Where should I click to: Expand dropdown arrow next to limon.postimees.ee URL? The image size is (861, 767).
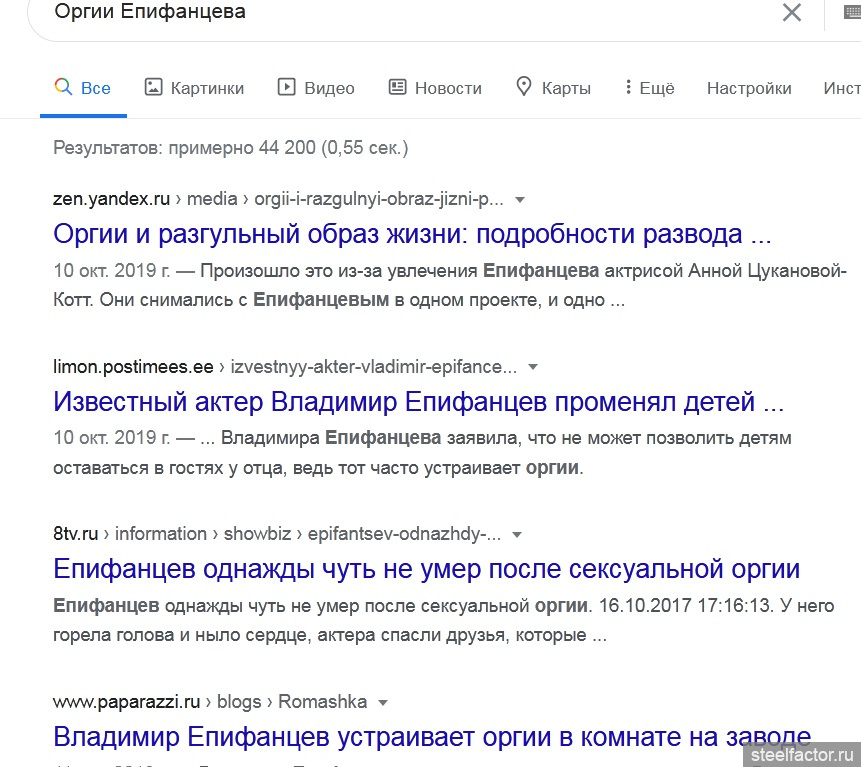pyautogui.click(x=533, y=367)
